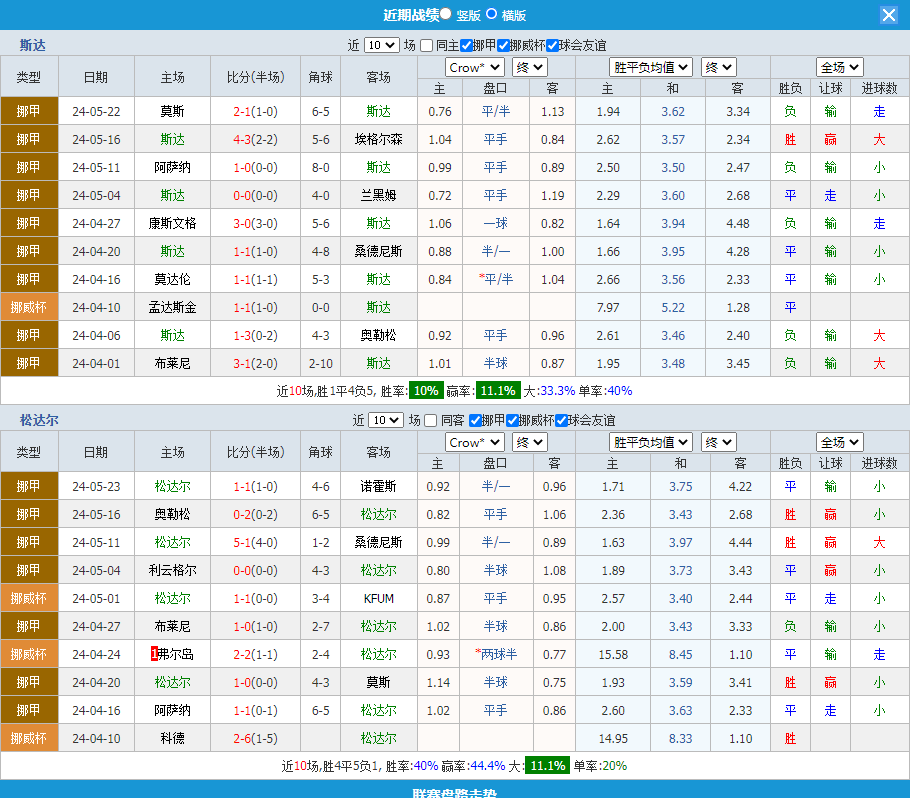Click the 弗尔岛 home team link
The height and width of the screenshot is (798, 910).
point(175,654)
